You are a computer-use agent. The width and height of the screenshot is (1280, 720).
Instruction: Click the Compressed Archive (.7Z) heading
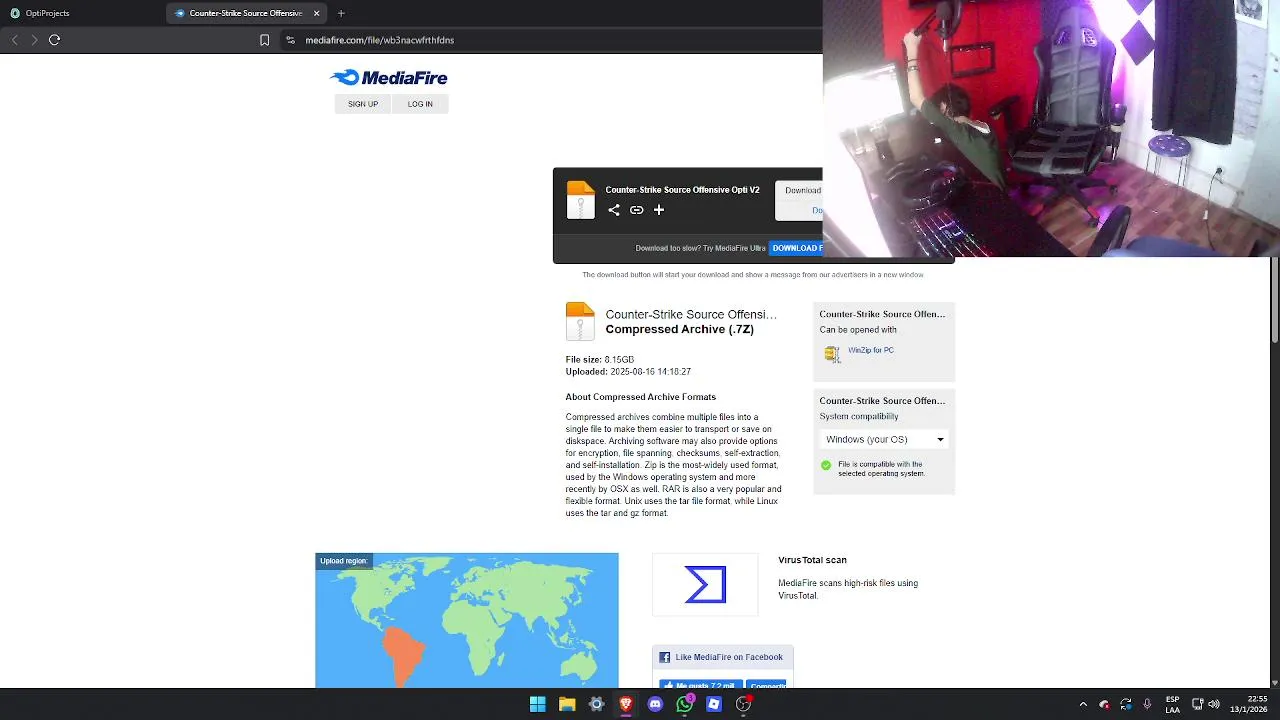pos(680,329)
